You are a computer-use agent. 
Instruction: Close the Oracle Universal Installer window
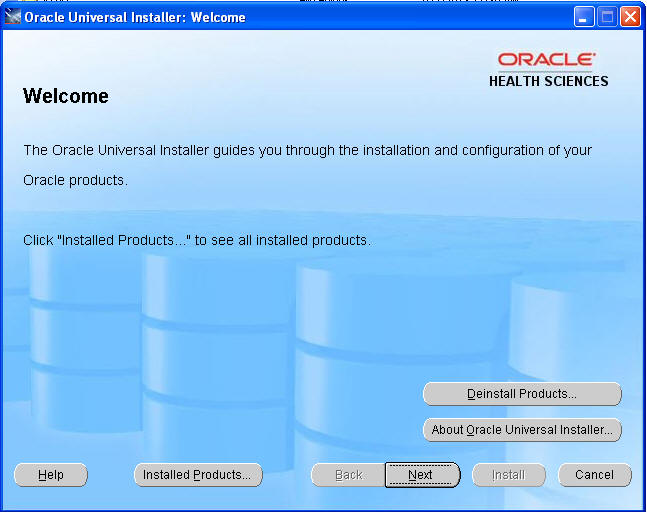pyautogui.click(x=630, y=17)
